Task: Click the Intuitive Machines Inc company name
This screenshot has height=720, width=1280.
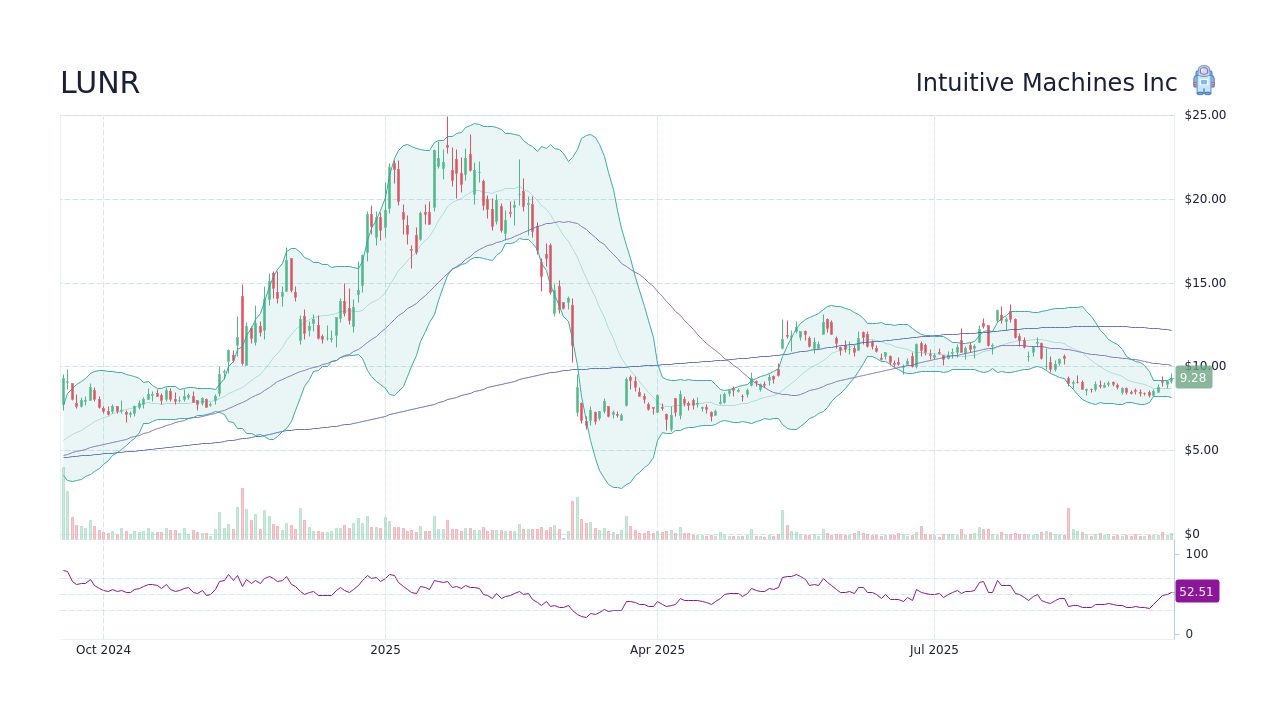Action: click(1046, 83)
